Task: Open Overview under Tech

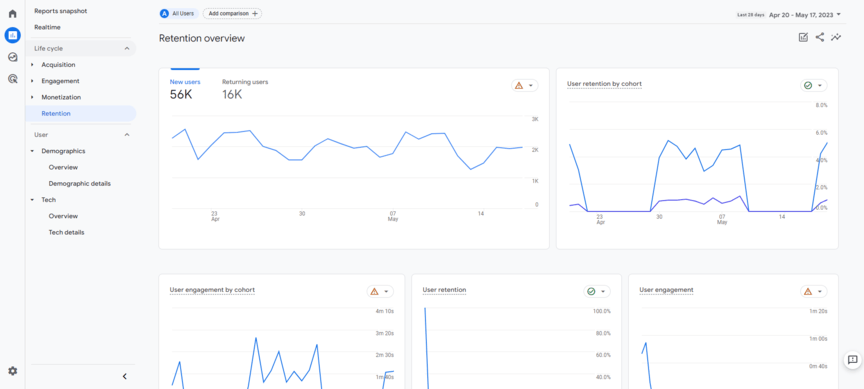Action: pyautogui.click(x=63, y=216)
